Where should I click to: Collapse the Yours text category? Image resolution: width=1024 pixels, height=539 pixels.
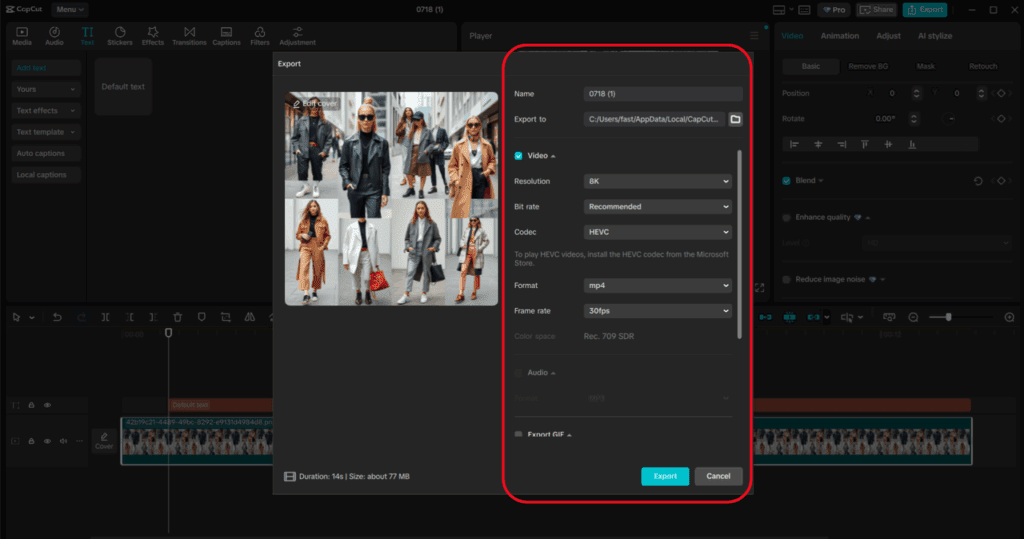46,89
